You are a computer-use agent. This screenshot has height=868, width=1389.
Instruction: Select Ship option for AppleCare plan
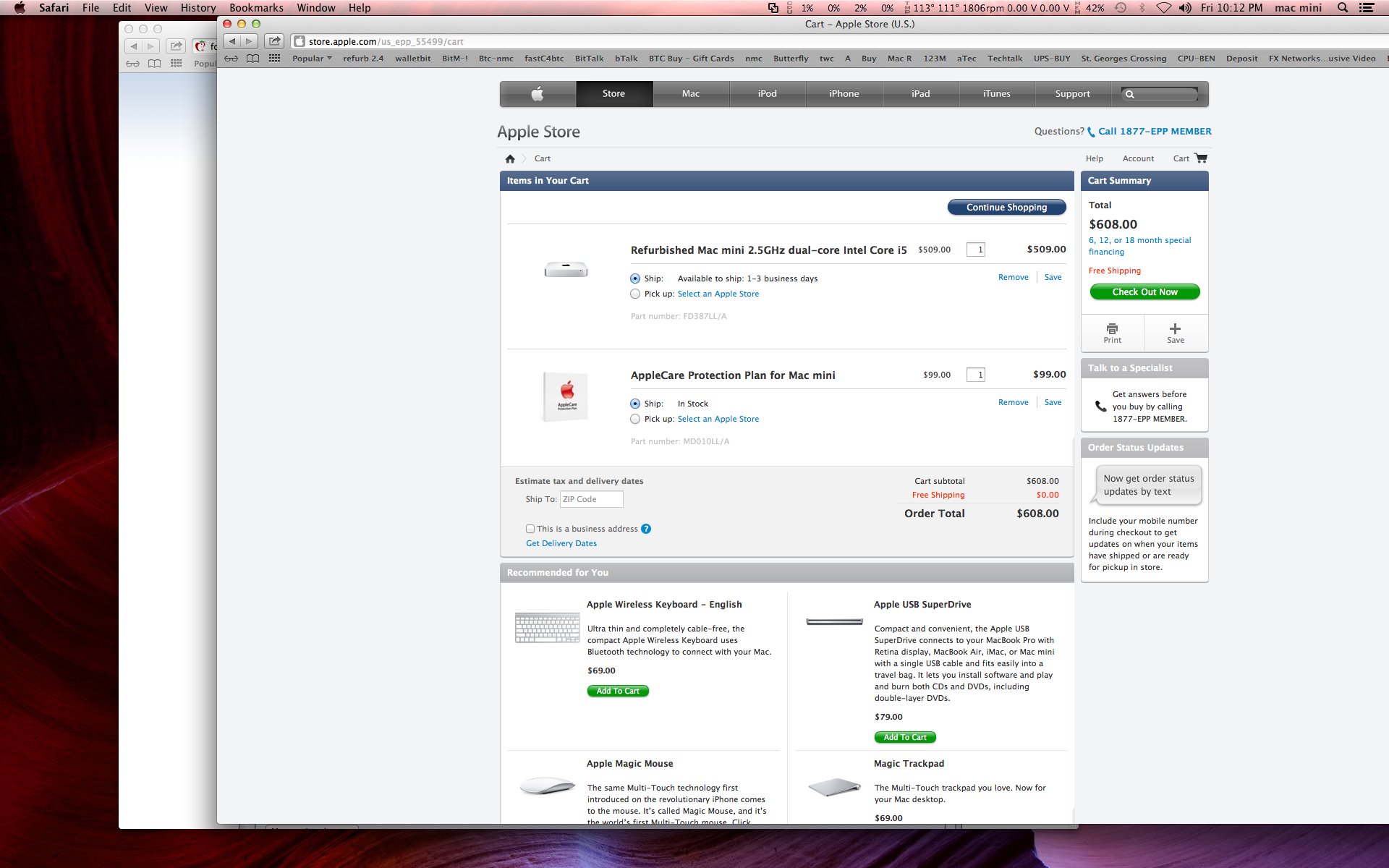635,404
